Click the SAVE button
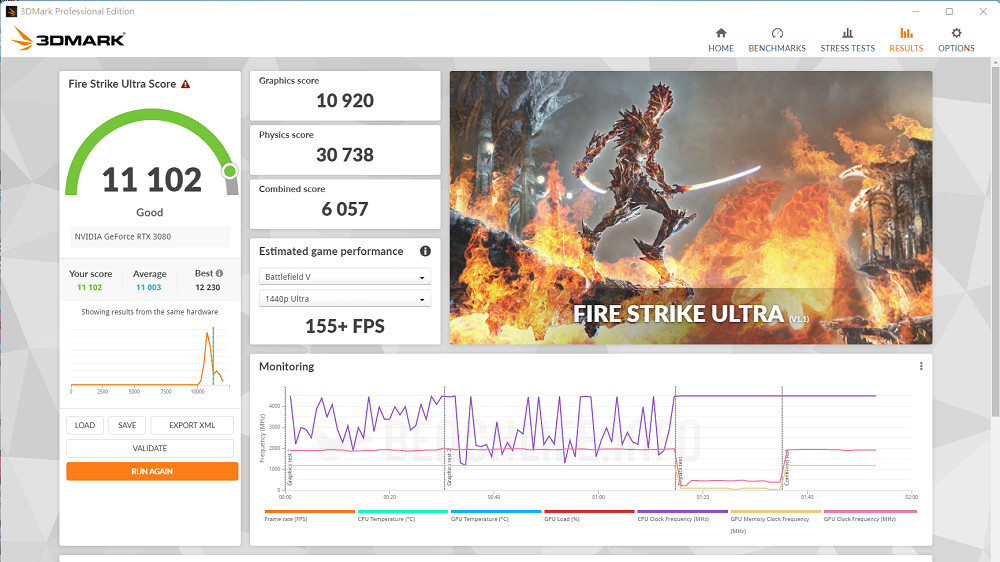The height and width of the screenshot is (562, 1000). click(x=127, y=425)
